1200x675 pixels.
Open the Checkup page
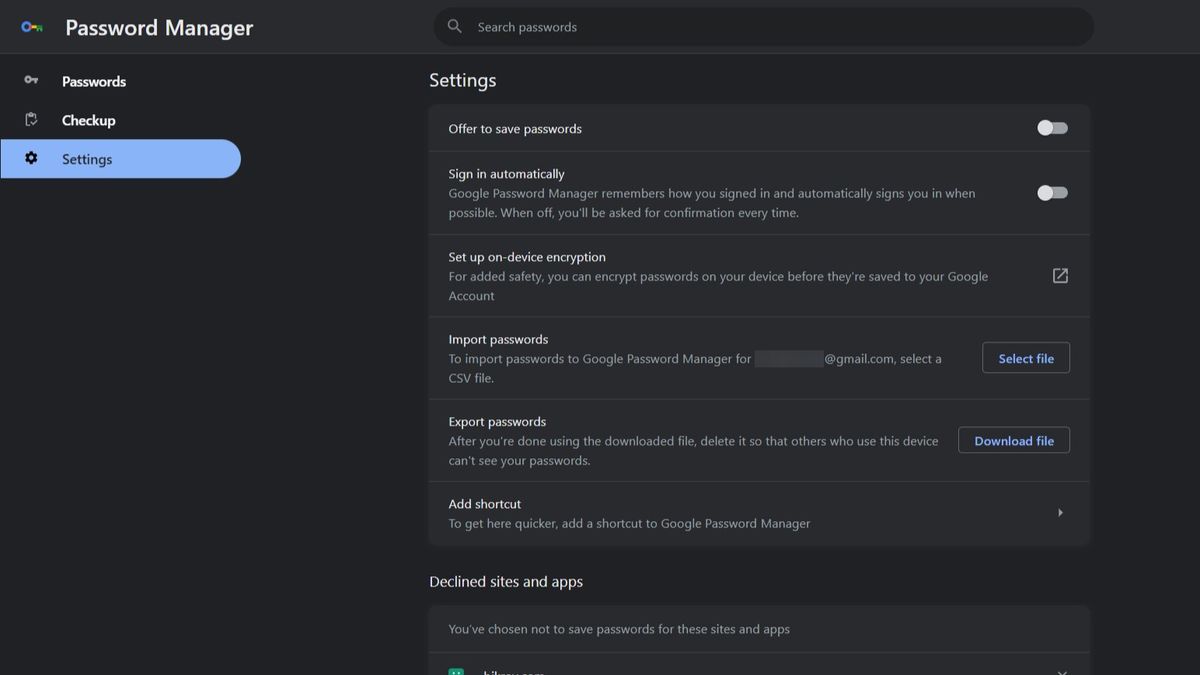point(89,119)
